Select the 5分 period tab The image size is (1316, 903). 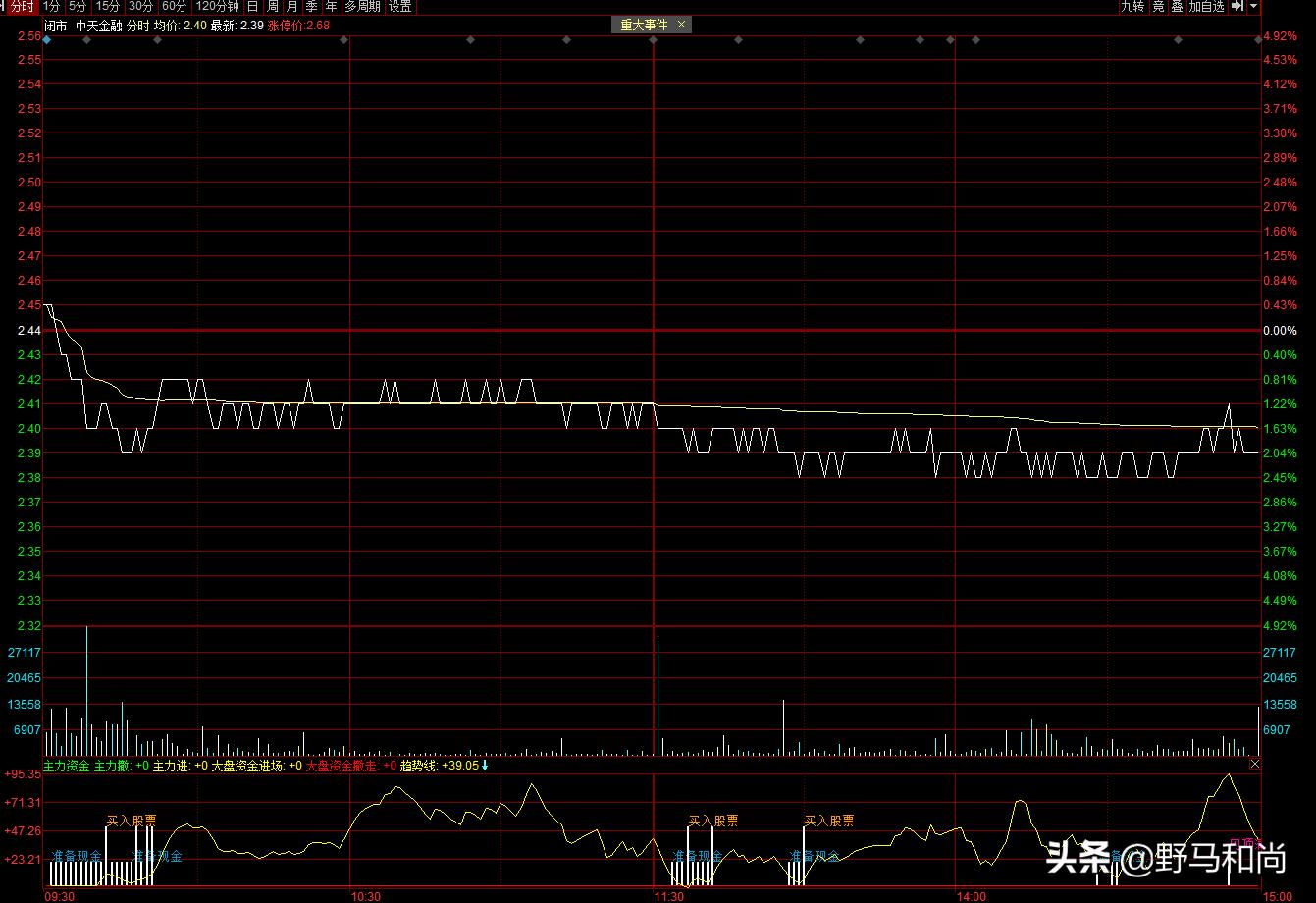(x=78, y=7)
